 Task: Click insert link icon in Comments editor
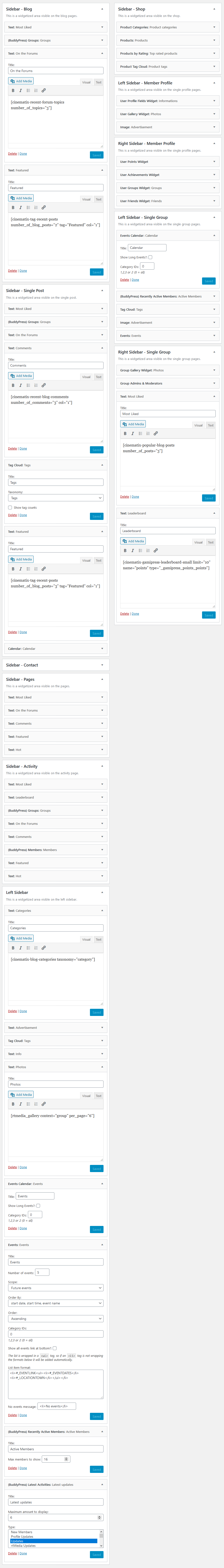(x=43, y=385)
